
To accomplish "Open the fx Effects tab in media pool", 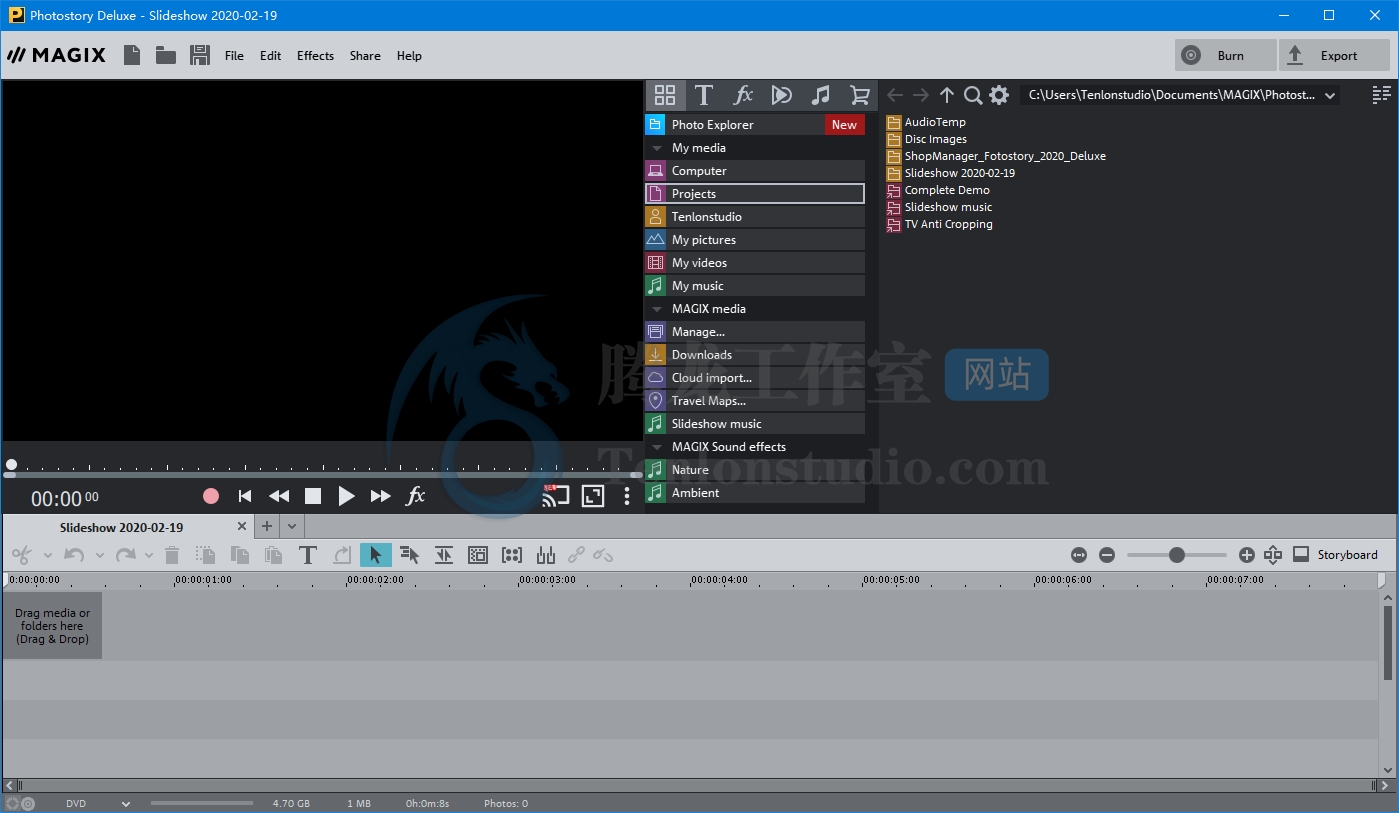I will pyautogui.click(x=743, y=95).
